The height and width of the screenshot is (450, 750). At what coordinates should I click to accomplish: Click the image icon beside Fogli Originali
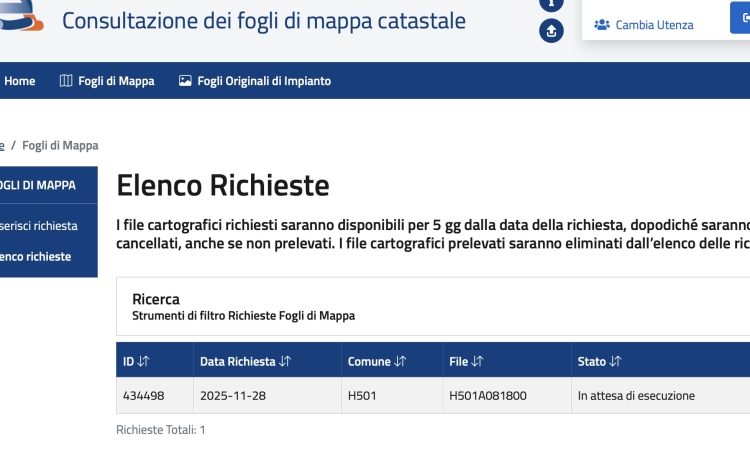point(185,81)
